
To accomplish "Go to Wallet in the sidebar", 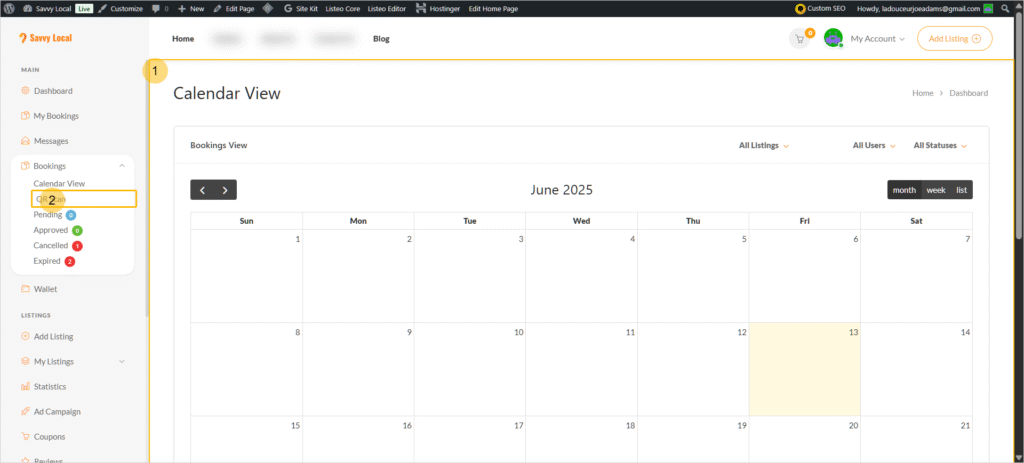I will coord(45,289).
